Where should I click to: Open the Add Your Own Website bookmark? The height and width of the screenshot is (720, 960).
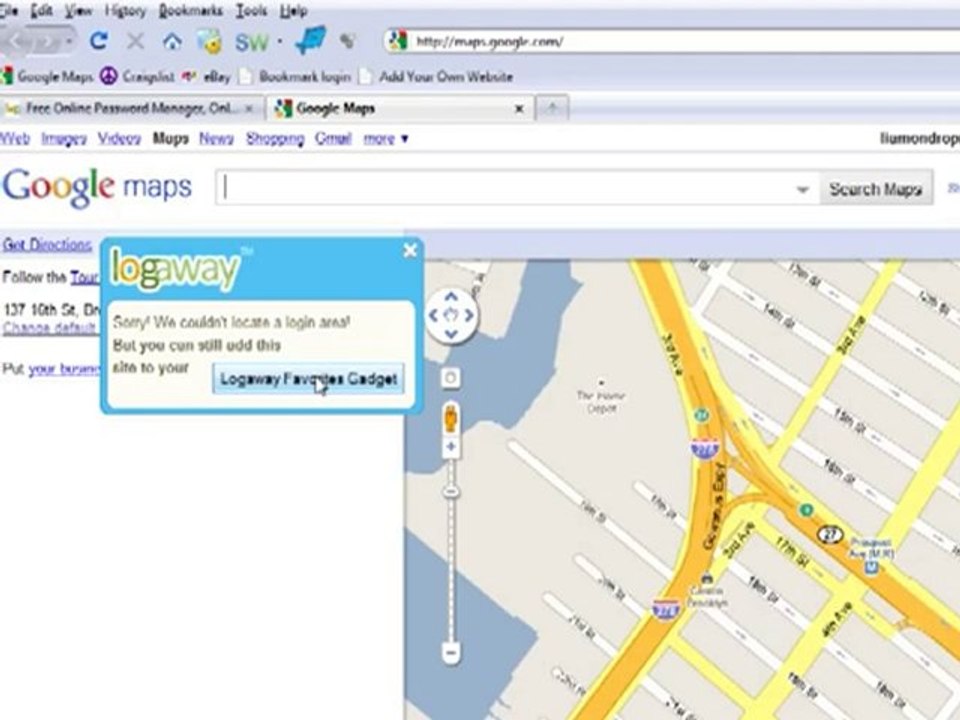click(436, 77)
